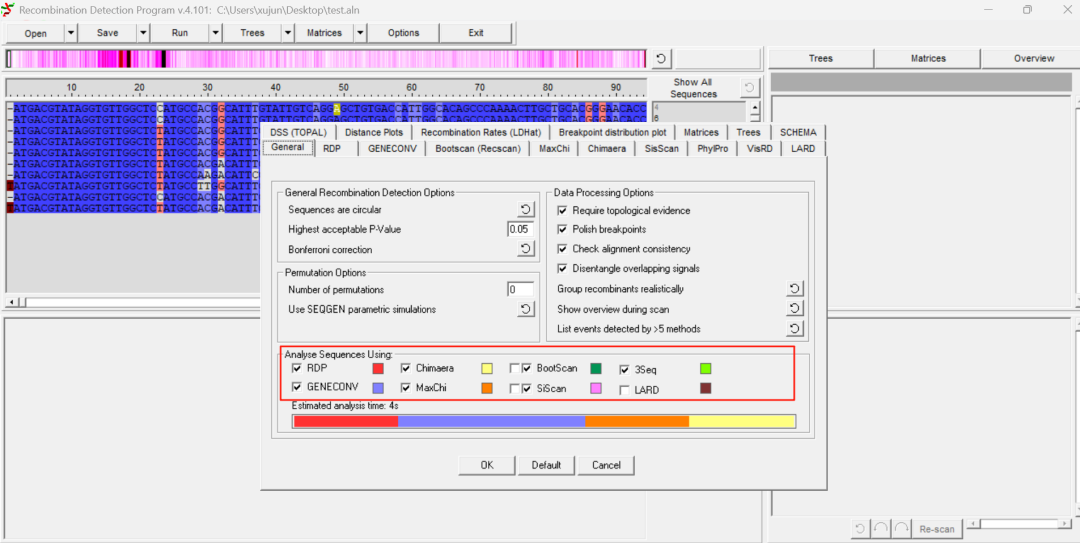Select the Overview tab in right panel
Image resolution: width=1080 pixels, height=543 pixels.
pyautogui.click(x=1033, y=59)
